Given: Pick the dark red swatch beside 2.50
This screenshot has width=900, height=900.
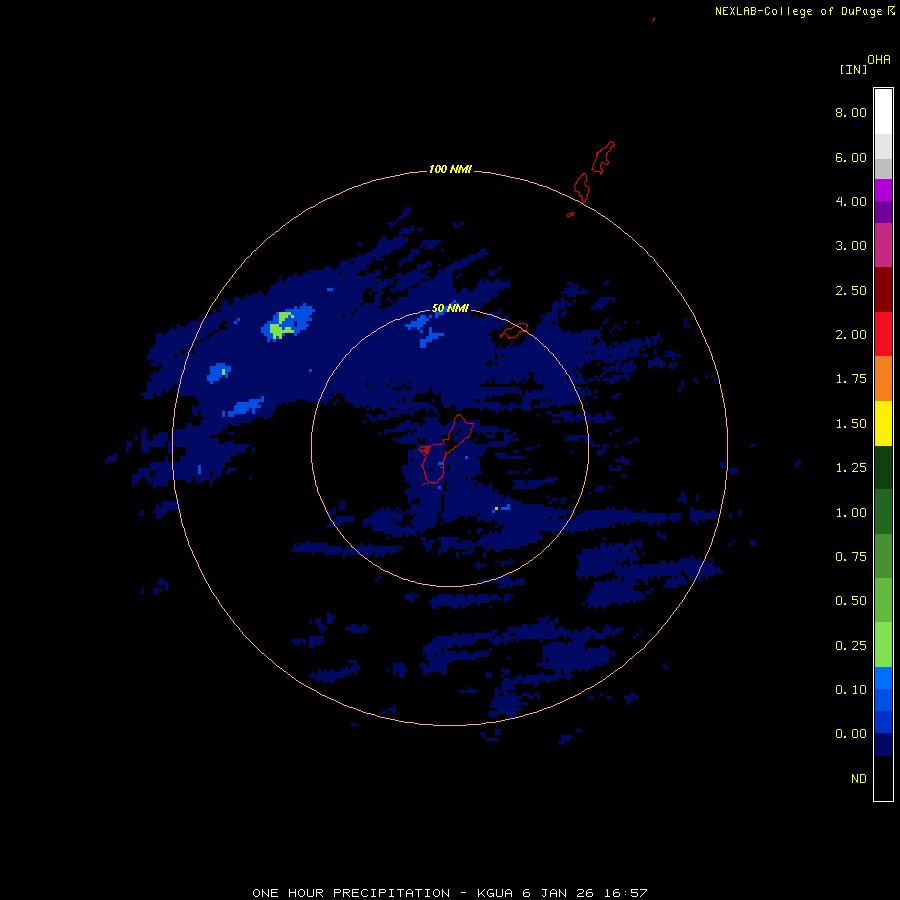Looking at the screenshot, I should (x=883, y=290).
